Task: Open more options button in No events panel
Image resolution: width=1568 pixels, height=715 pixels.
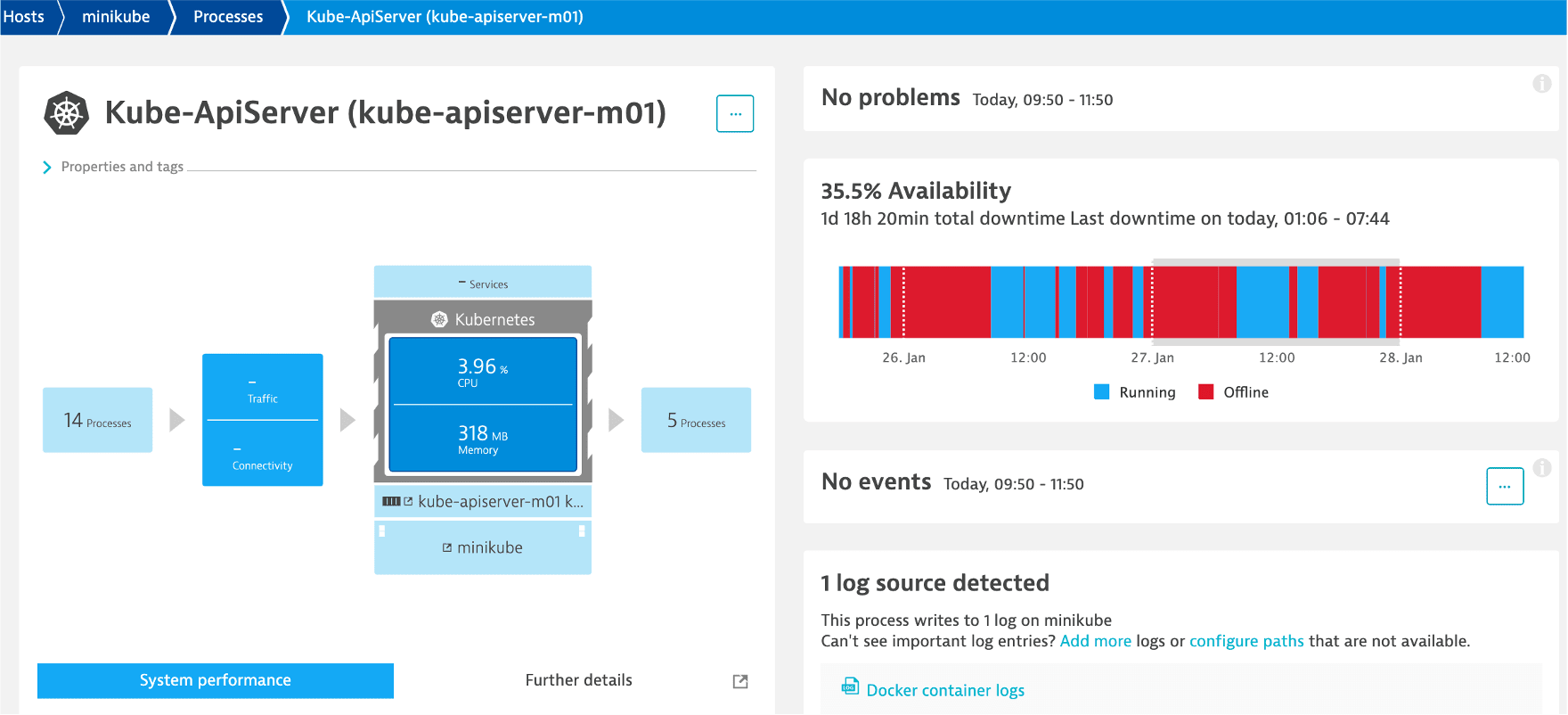Action: [1505, 487]
